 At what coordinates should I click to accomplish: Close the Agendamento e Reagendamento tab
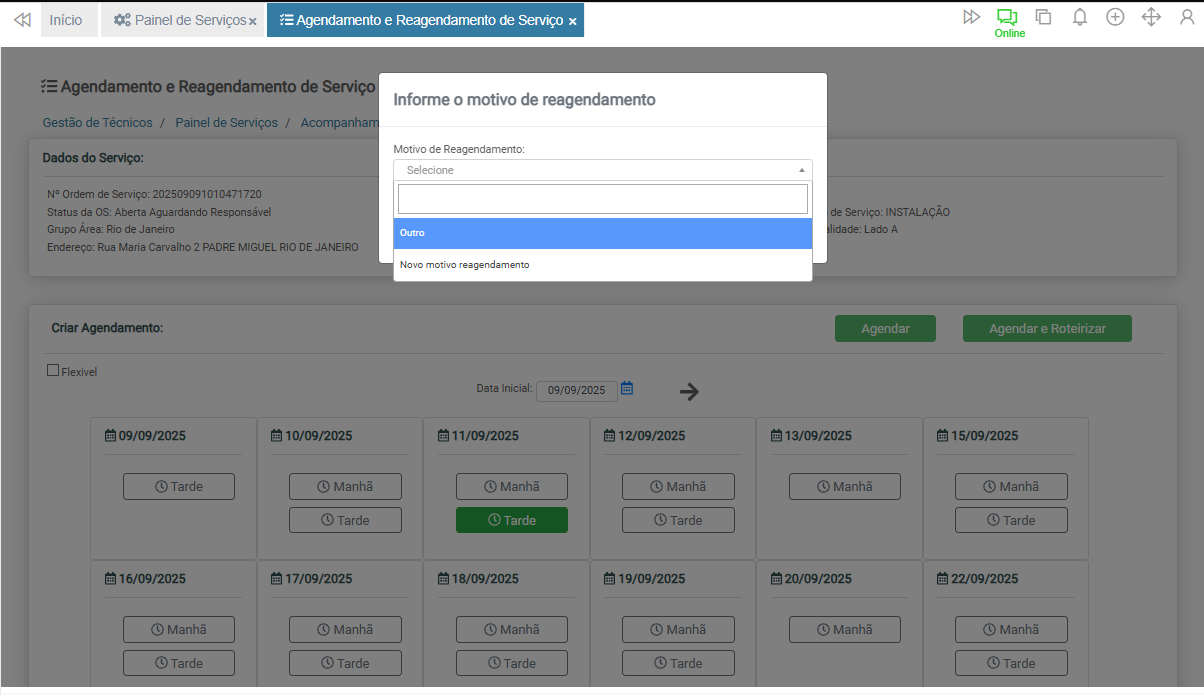point(572,21)
